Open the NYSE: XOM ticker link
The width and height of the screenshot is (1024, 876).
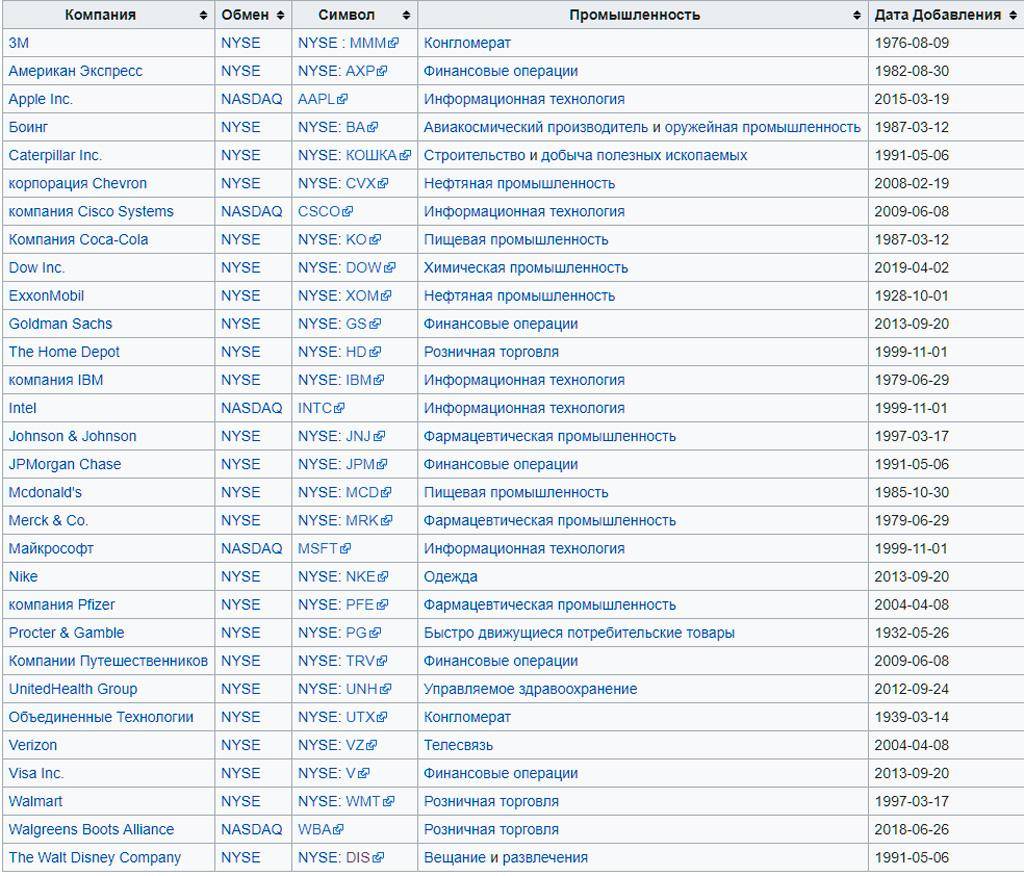coord(338,296)
